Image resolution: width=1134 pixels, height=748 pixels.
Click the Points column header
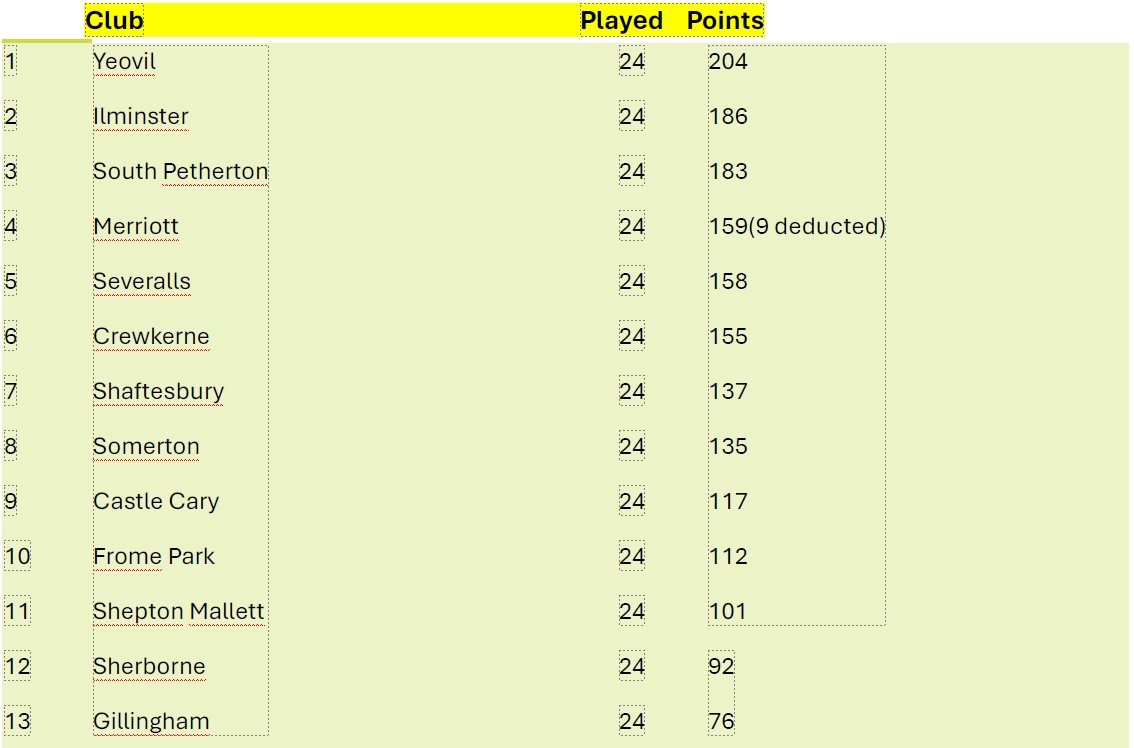point(725,21)
